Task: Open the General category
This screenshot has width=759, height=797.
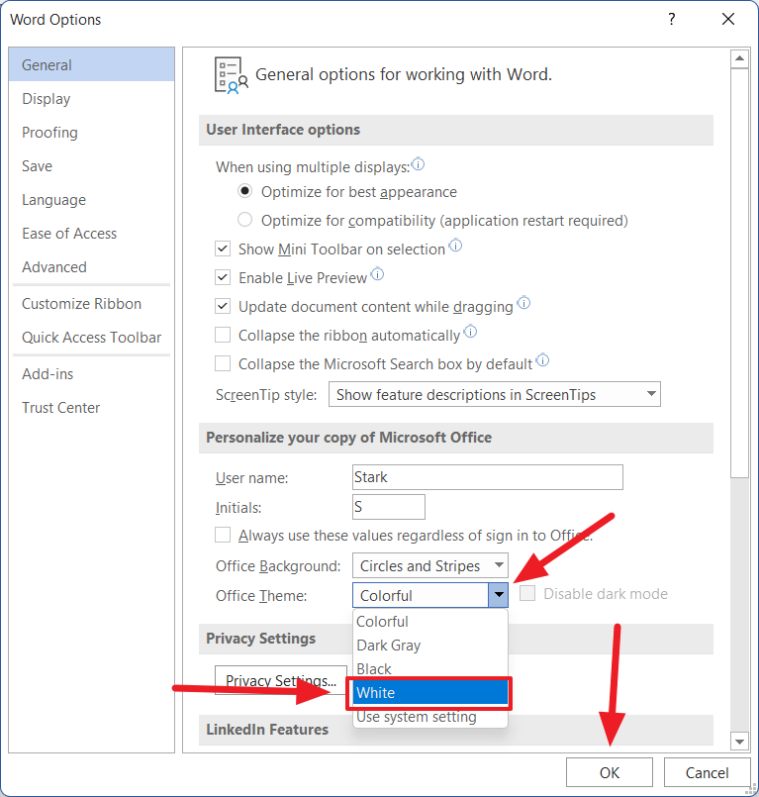Action: tap(92, 65)
